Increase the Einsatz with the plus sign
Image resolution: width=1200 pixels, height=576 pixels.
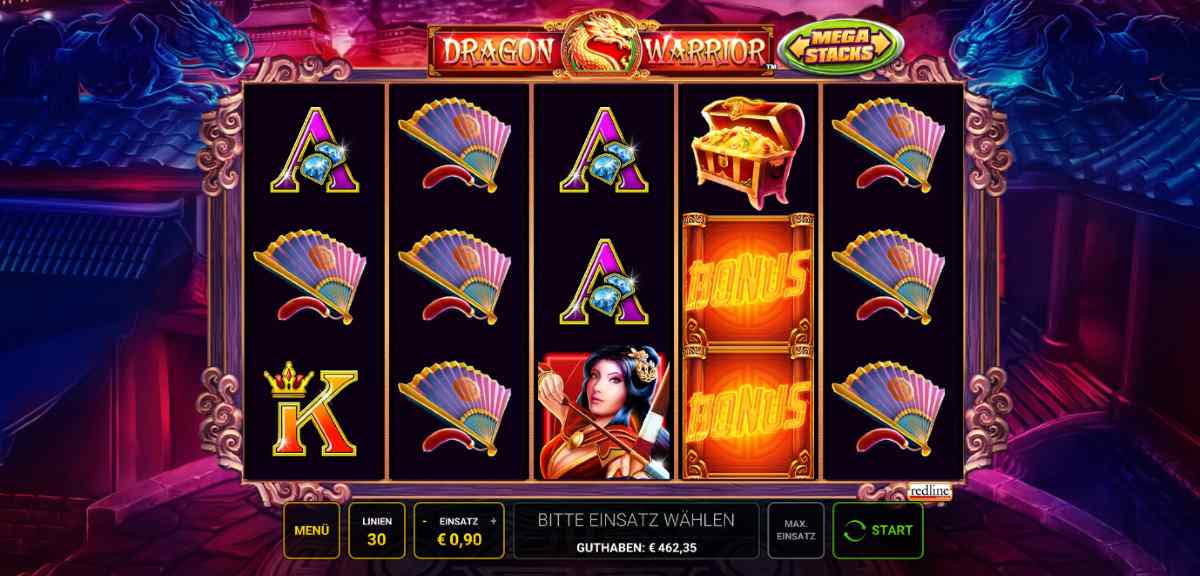[493, 521]
